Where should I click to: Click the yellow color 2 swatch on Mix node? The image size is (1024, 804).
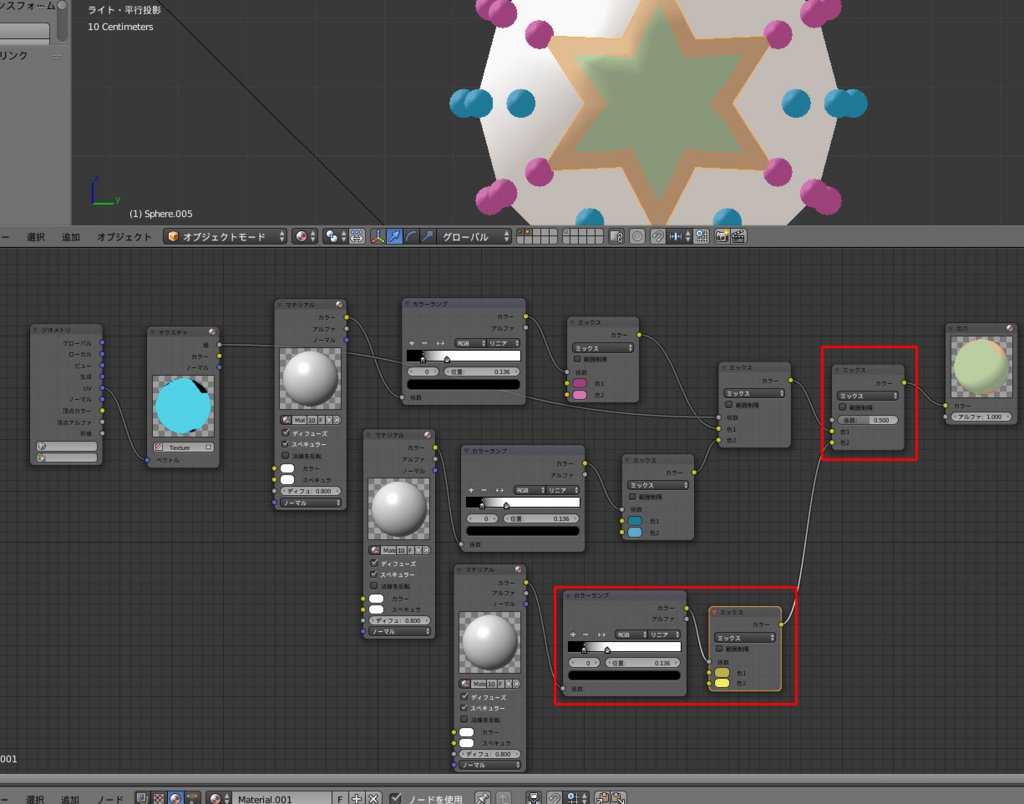click(722, 683)
